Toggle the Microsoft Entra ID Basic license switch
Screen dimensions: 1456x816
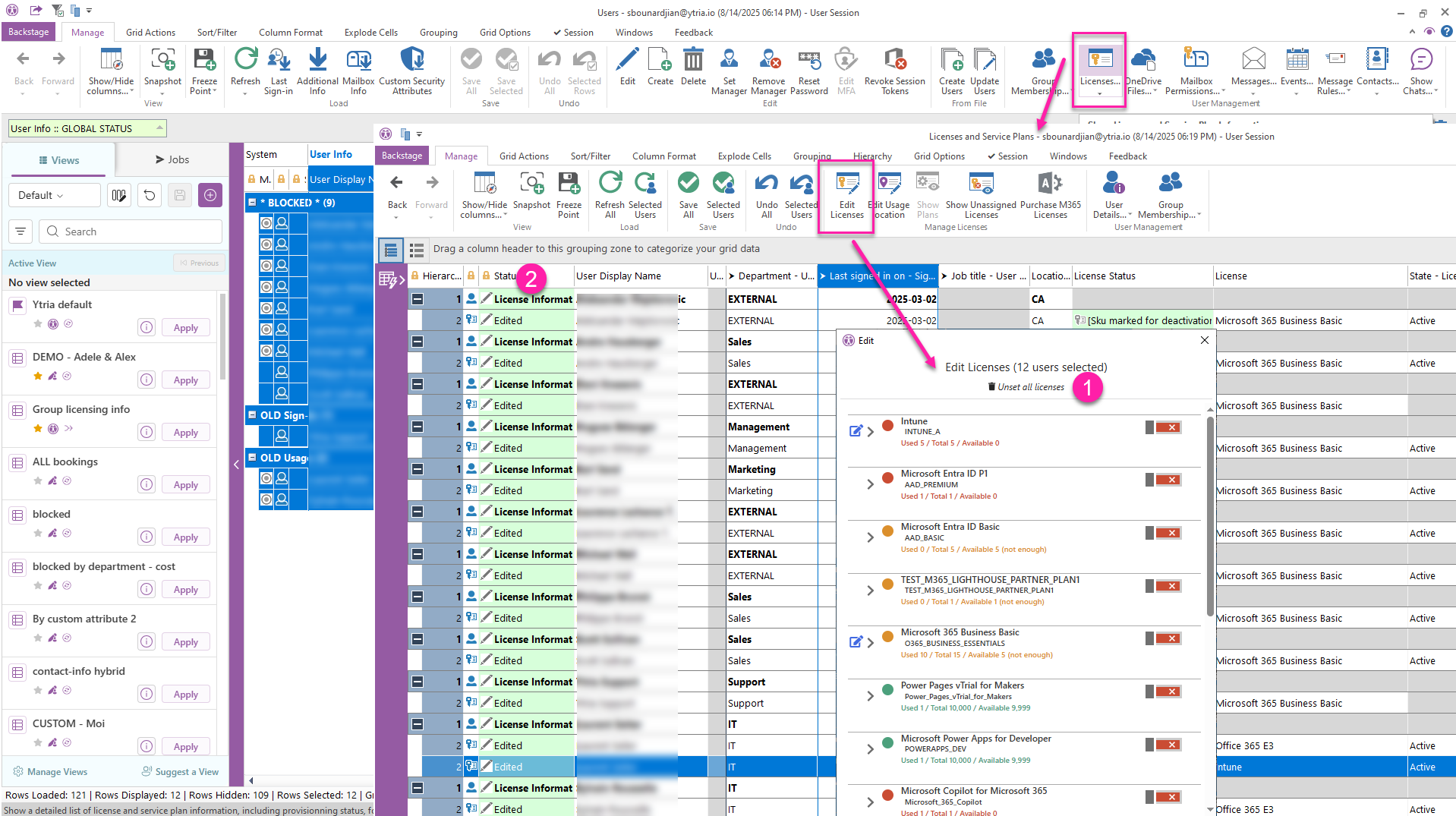click(x=1164, y=533)
